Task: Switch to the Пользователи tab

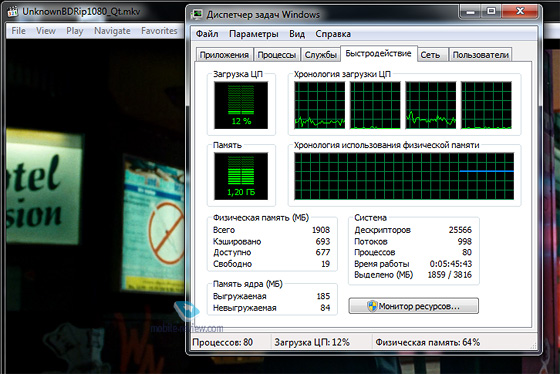Action: [x=480, y=55]
